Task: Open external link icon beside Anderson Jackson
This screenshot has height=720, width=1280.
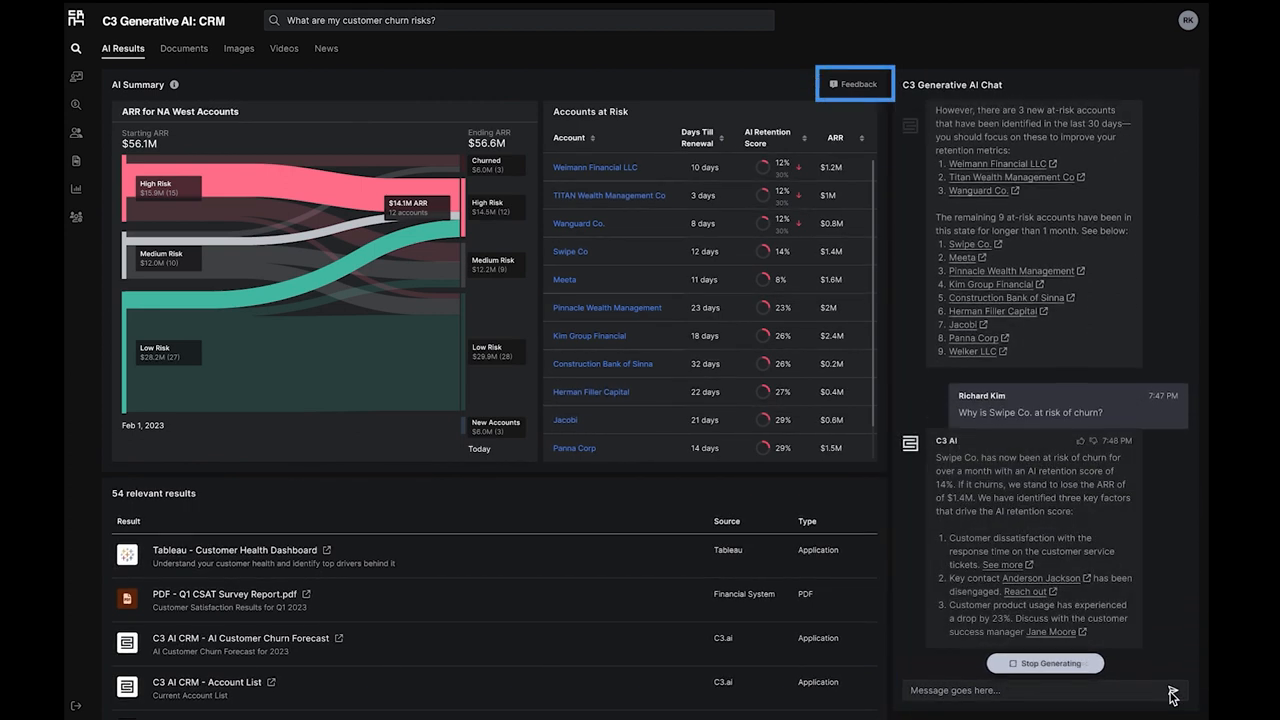Action: click(x=1087, y=578)
